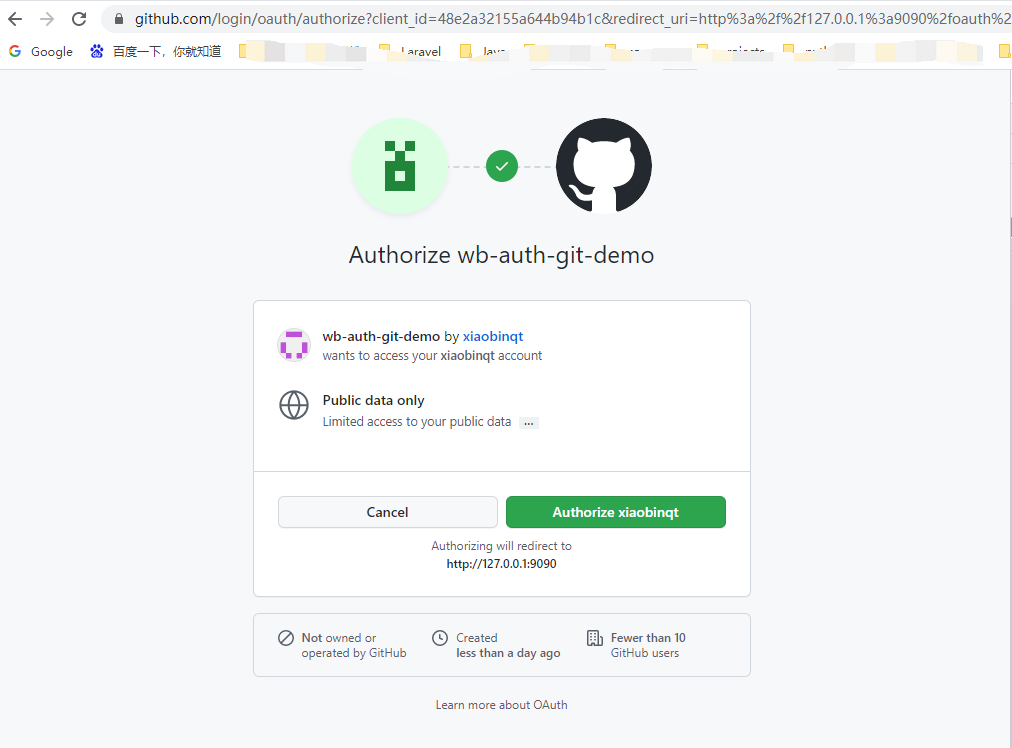1012x748 pixels.
Task: Open the Google bookmark
Action: [41, 52]
